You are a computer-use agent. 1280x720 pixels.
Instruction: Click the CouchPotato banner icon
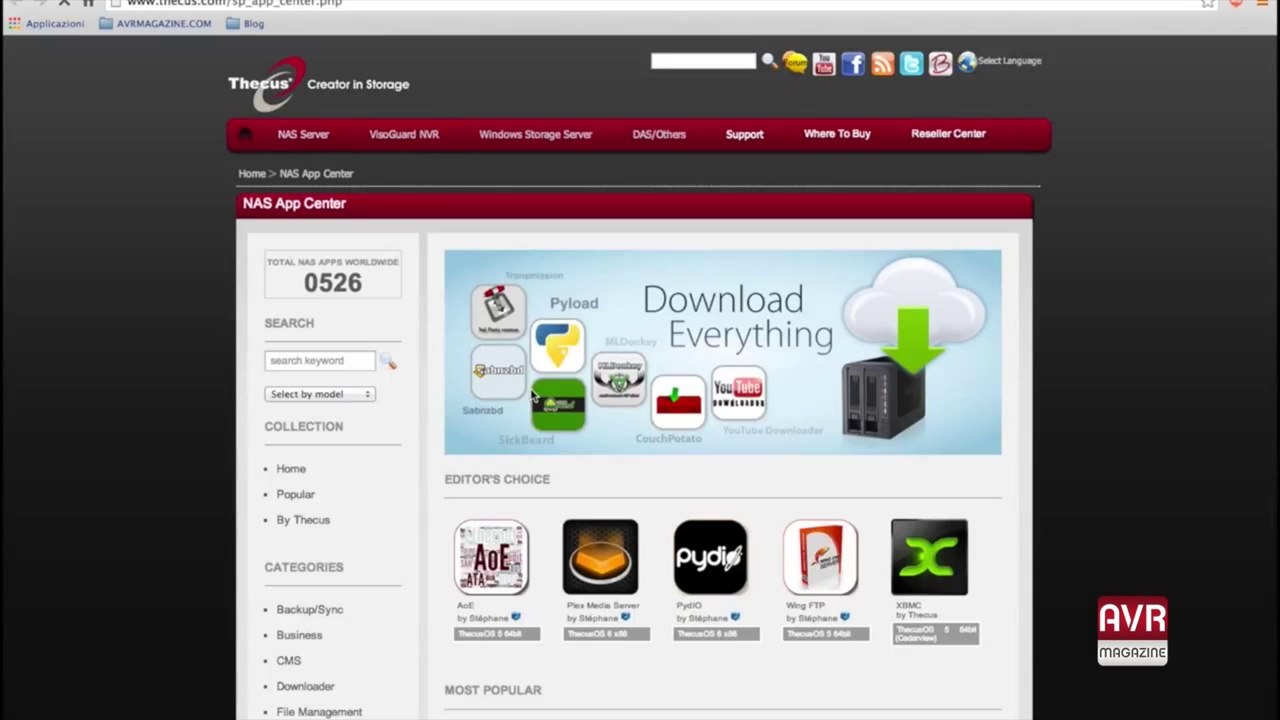pos(678,402)
